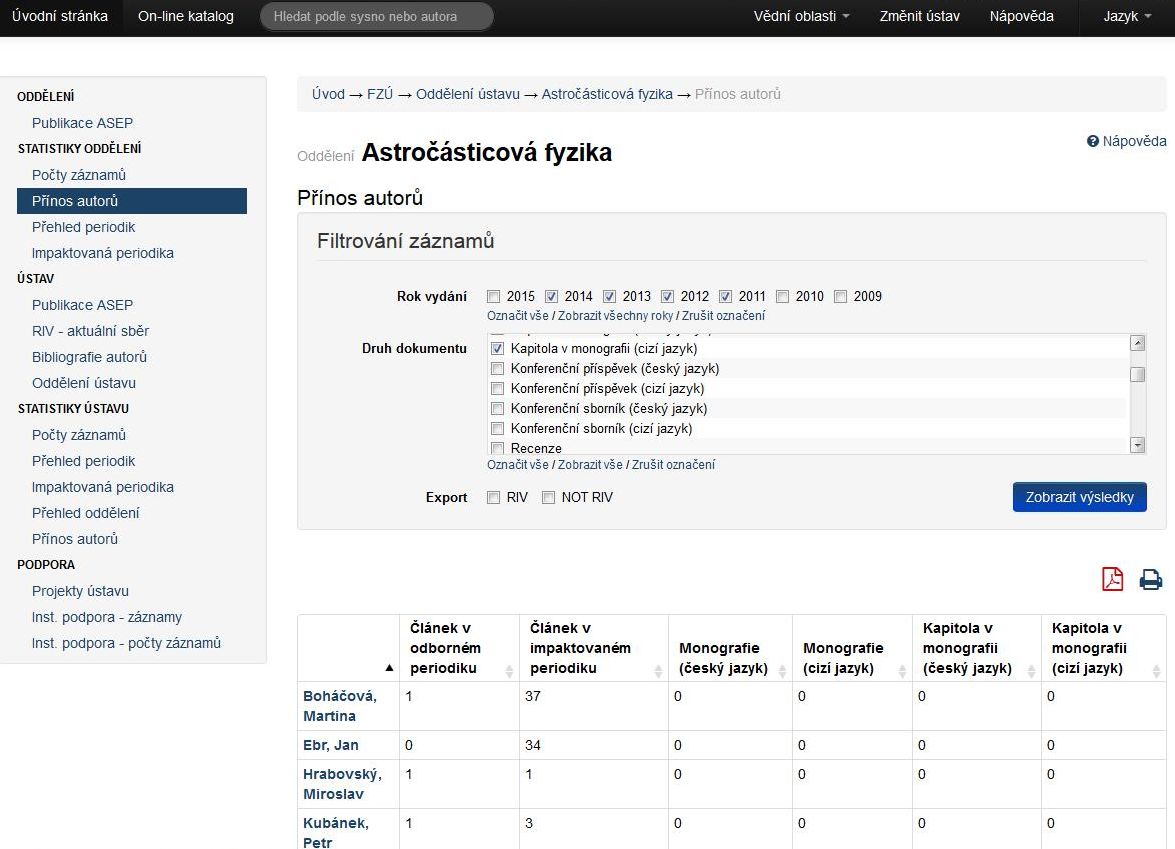Click the Nápověda help question-mark icon
Image resolution: width=1175 pixels, height=849 pixels.
tap(1093, 141)
